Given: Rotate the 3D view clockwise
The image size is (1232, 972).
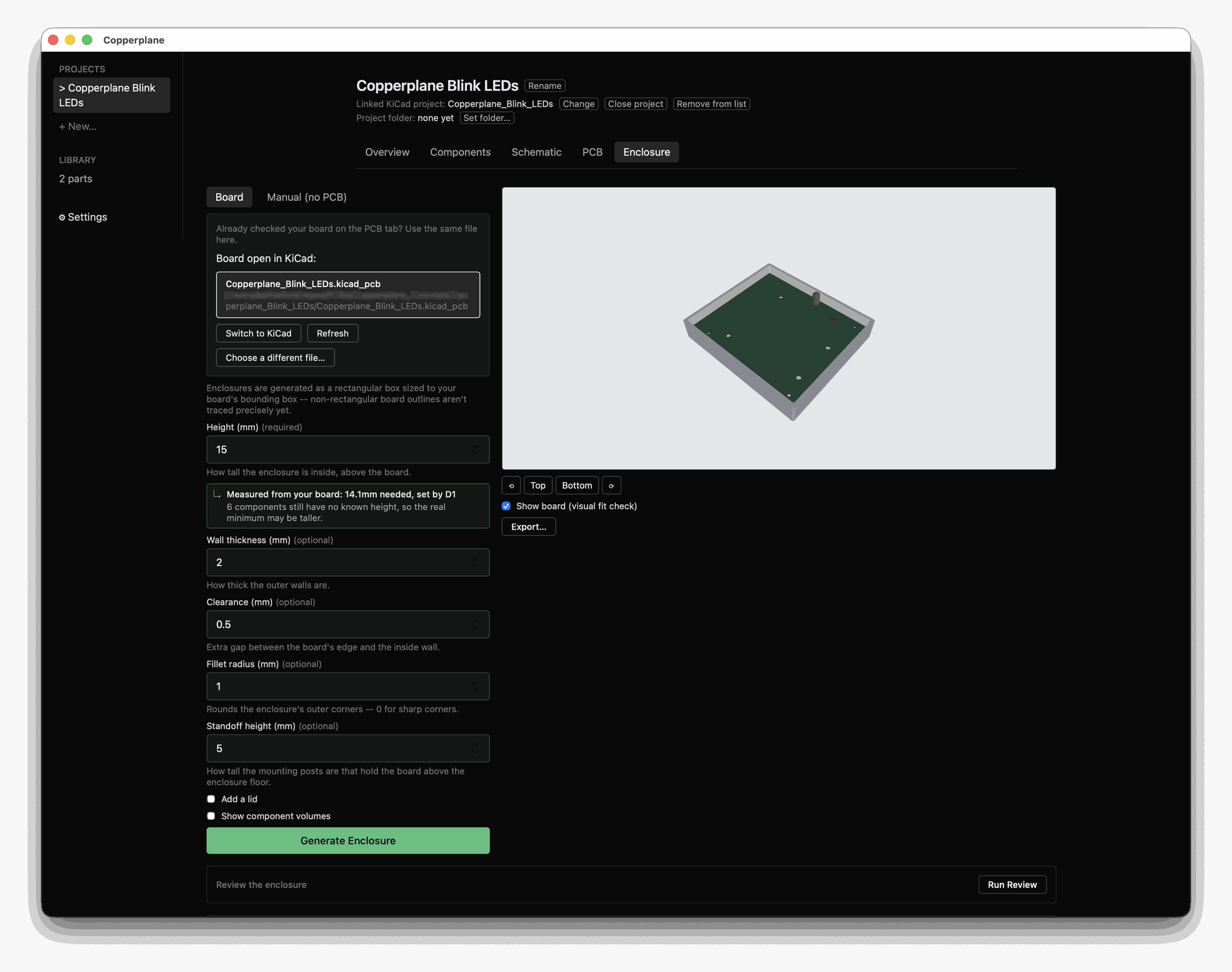Looking at the screenshot, I should pos(612,486).
